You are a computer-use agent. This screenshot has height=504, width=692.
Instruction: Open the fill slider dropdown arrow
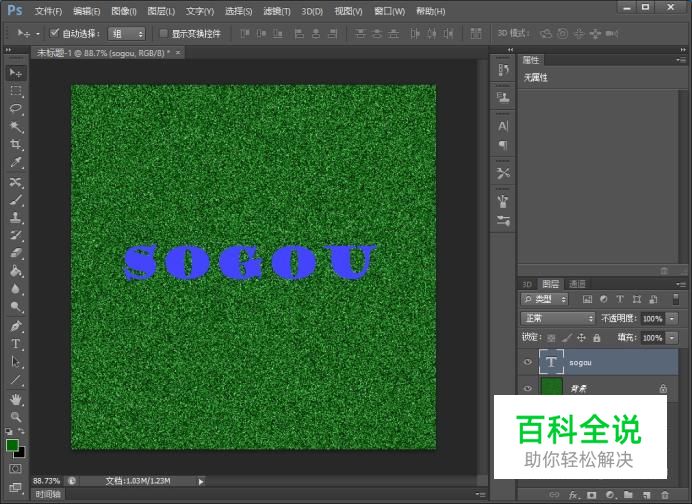(672, 338)
